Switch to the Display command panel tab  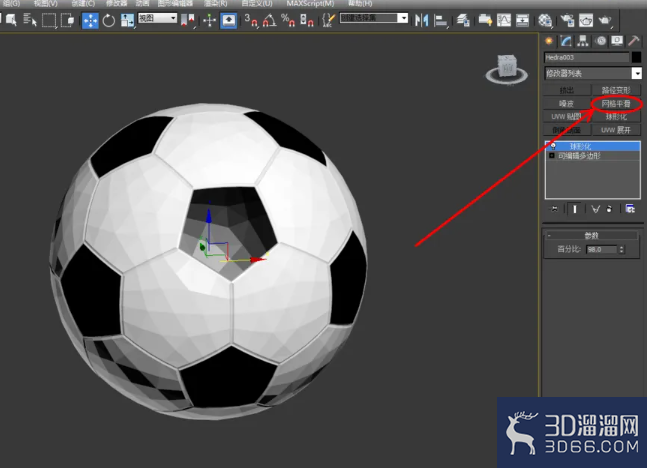[617, 41]
